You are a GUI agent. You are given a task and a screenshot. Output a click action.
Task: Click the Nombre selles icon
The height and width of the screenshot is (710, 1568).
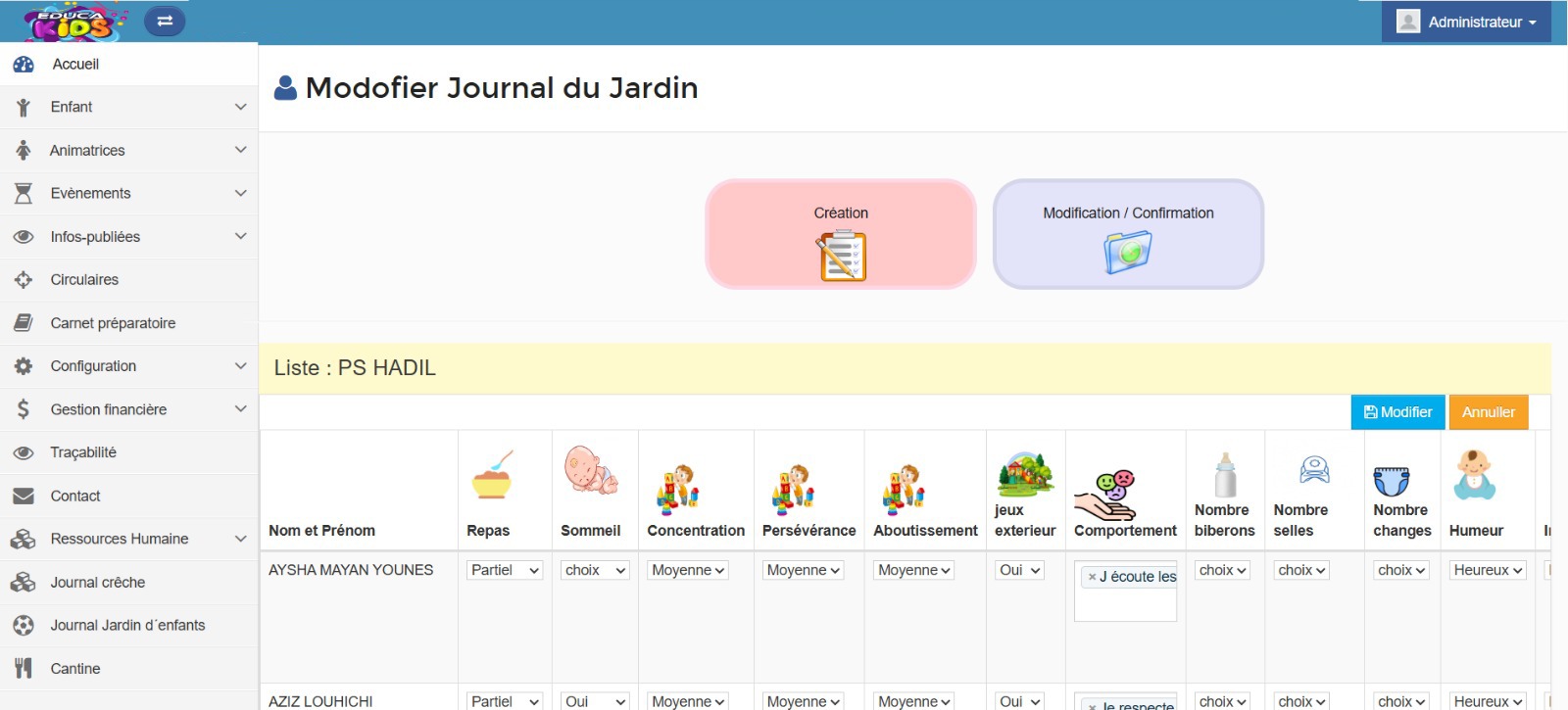pyautogui.click(x=1314, y=470)
